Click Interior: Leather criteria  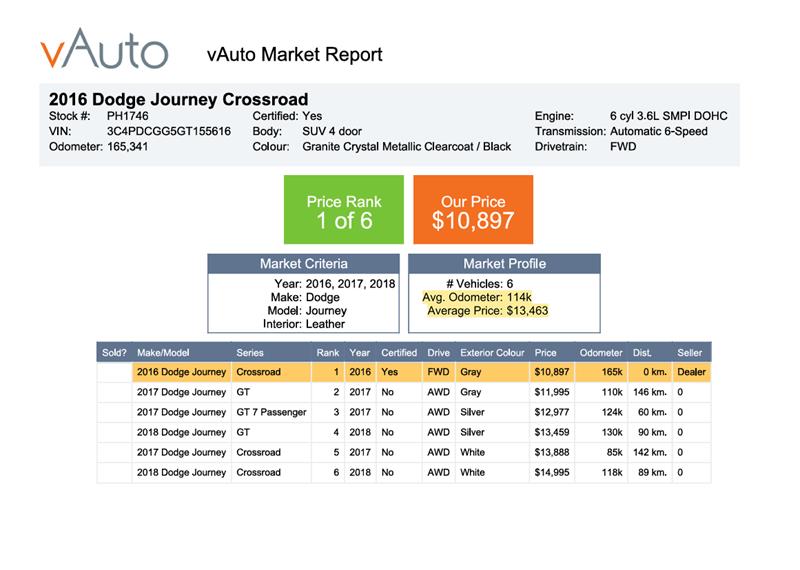coord(304,324)
